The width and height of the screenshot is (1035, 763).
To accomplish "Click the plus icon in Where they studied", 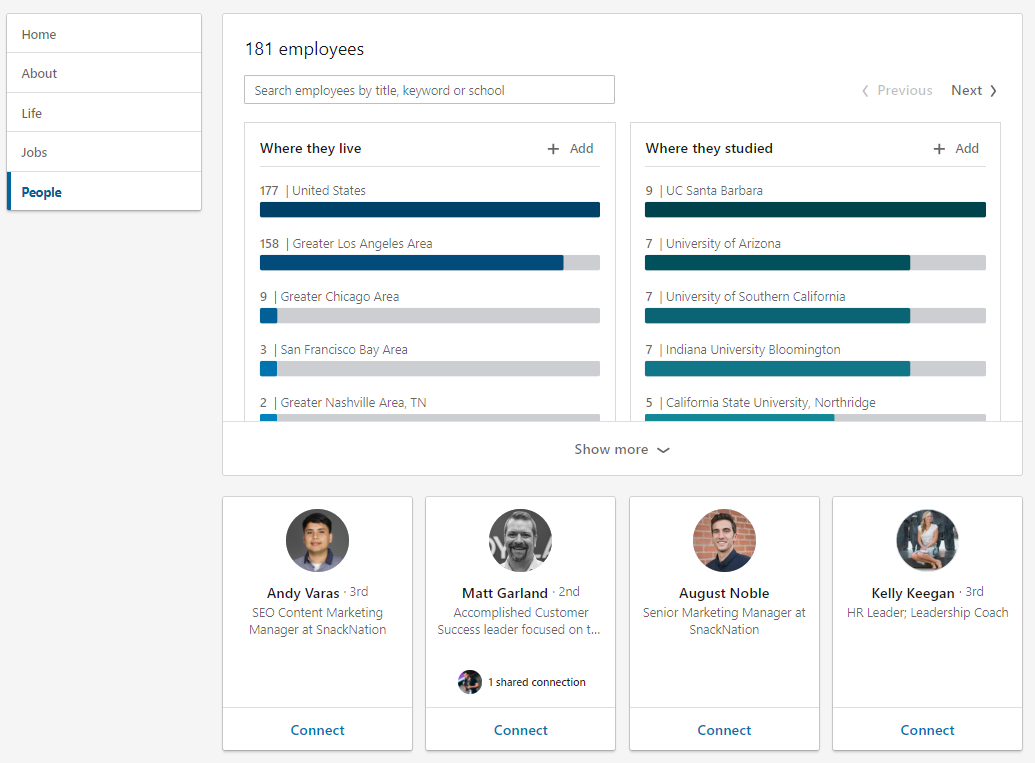I will click(939, 149).
